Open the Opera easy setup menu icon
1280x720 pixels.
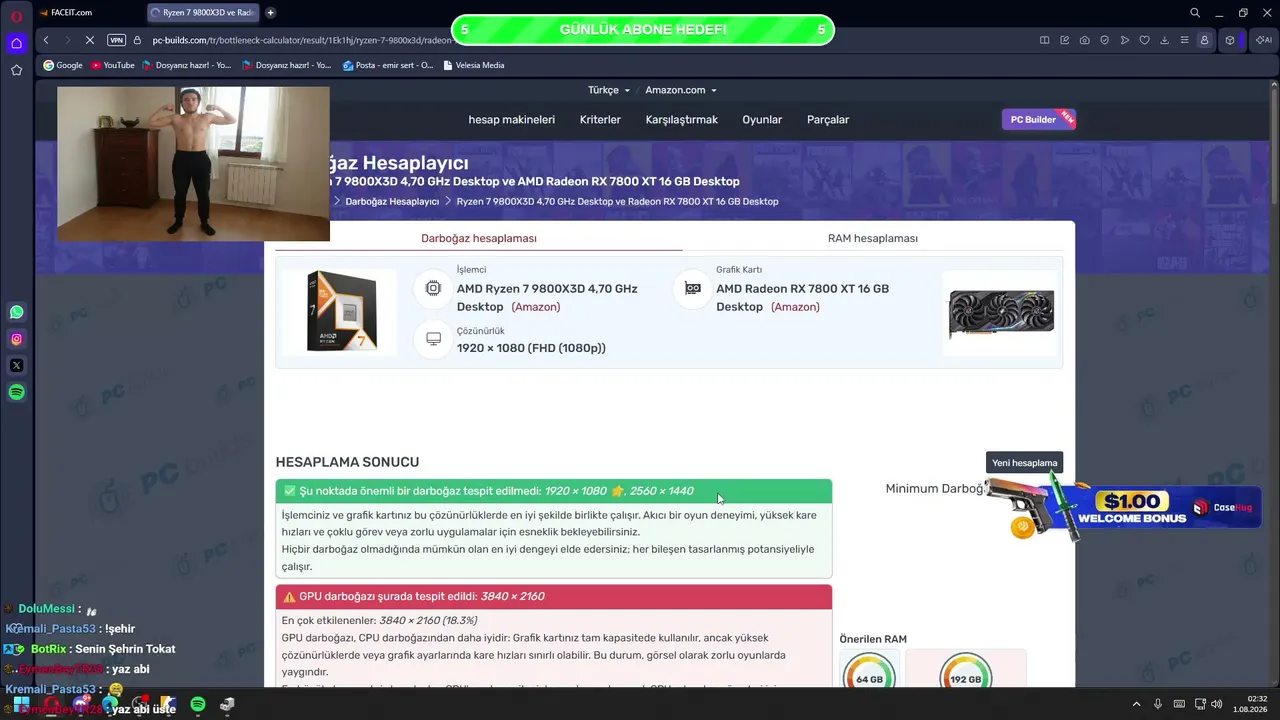(x=1184, y=40)
